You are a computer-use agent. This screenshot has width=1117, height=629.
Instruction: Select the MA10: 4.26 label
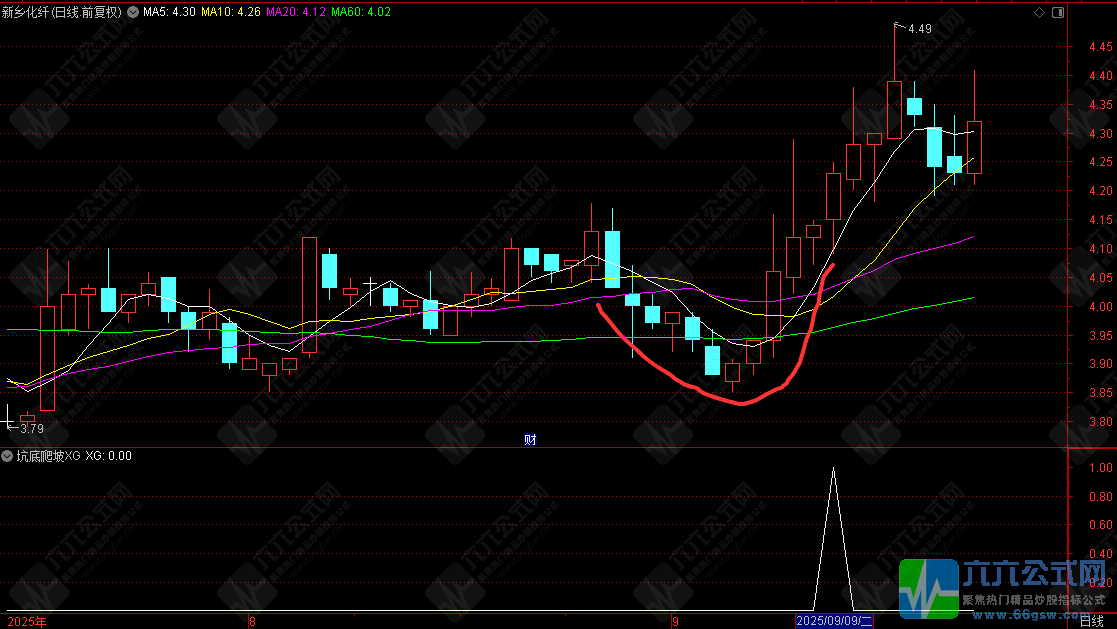click(231, 12)
